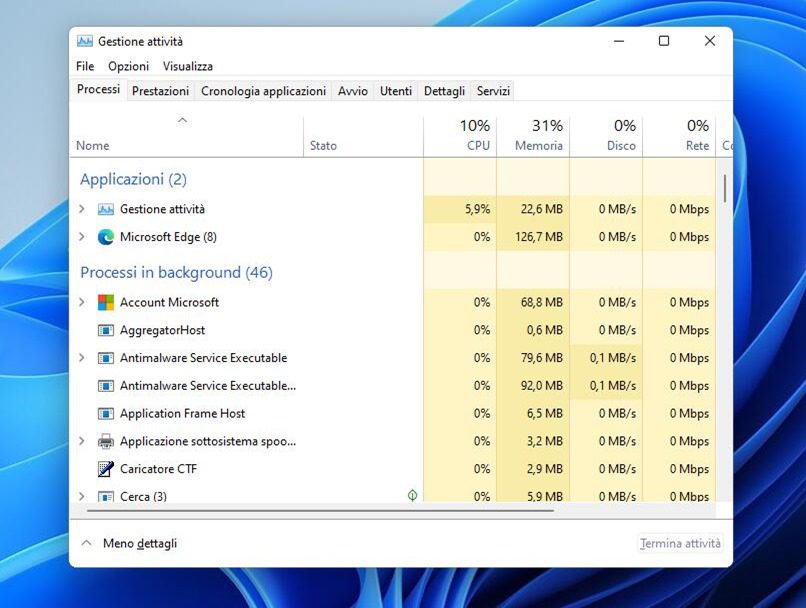Select Processi in background (46) header
This screenshot has width=806, height=608.
[176, 272]
